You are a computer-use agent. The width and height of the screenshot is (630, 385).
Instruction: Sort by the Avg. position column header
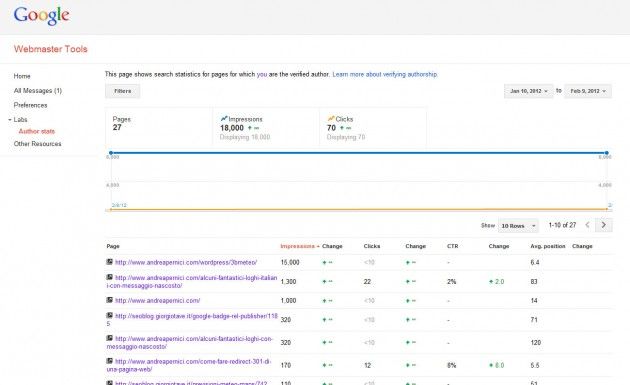click(548, 246)
